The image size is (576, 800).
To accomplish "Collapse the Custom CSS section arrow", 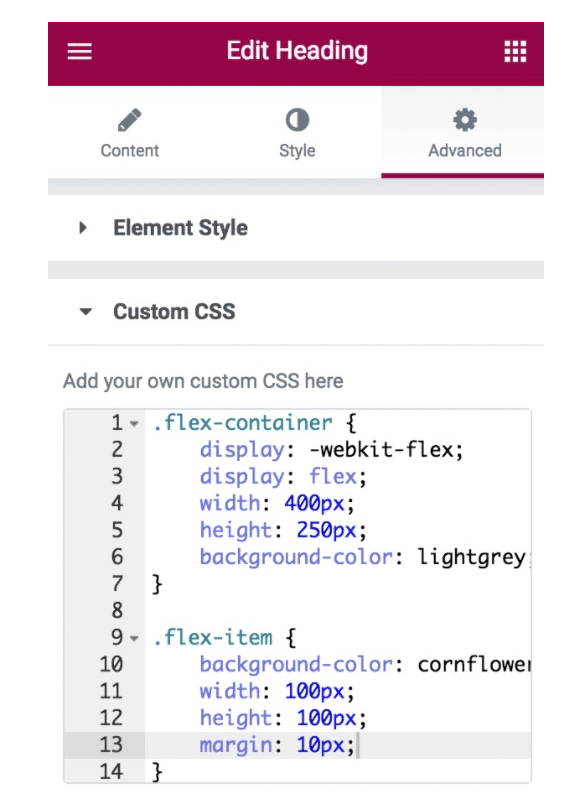I will pos(86,311).
